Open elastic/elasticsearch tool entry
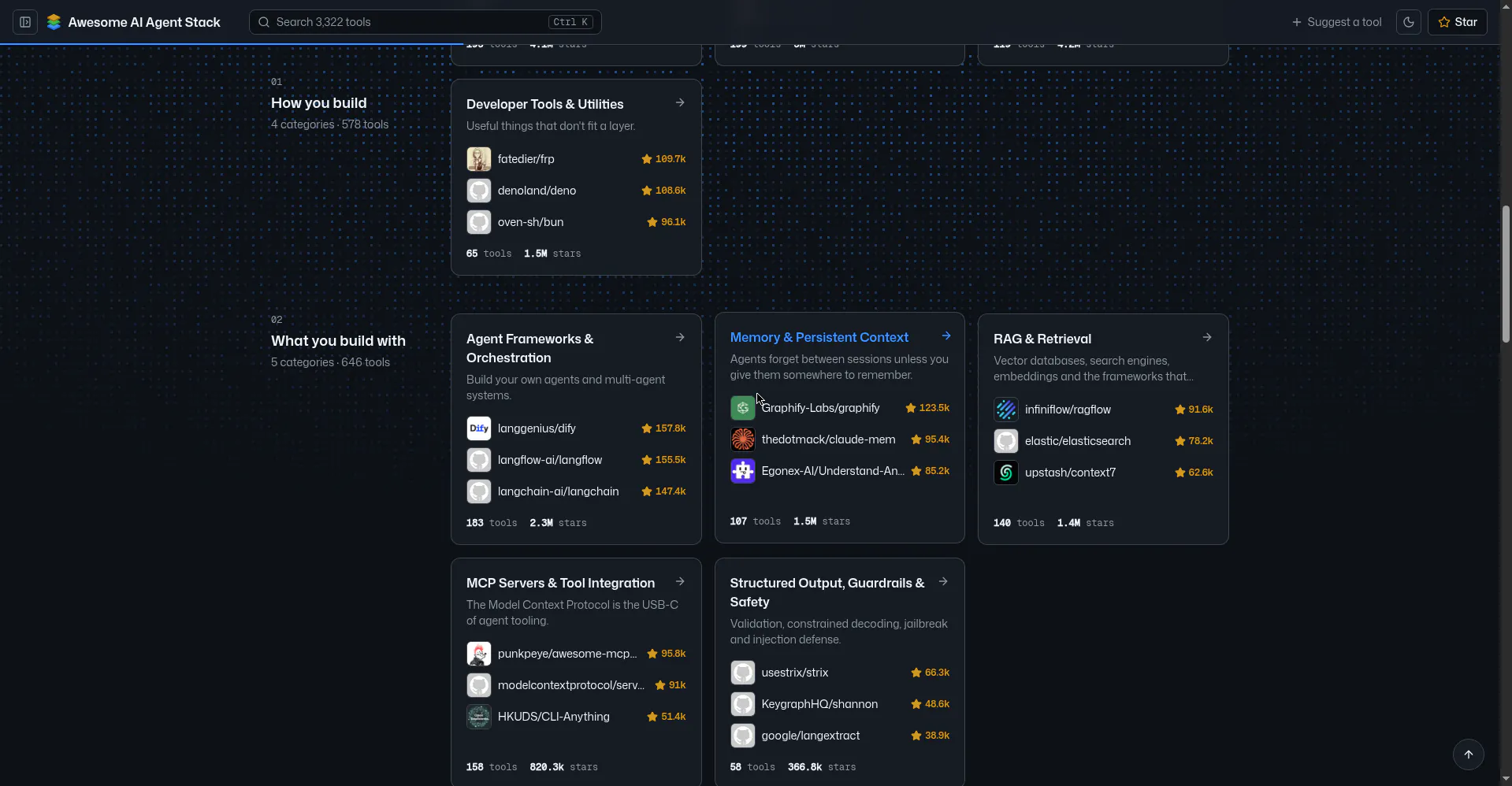This screenshot has height=786, width=1512. [1103, 441]
